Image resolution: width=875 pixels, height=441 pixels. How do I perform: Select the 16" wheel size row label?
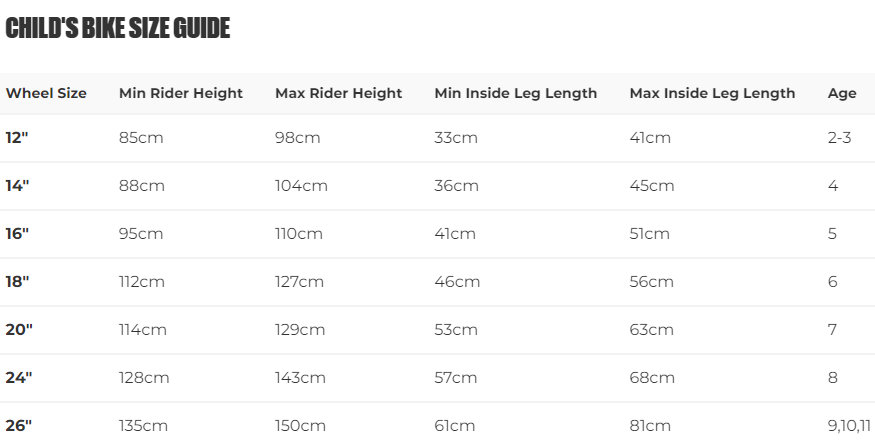click(17, 234)
